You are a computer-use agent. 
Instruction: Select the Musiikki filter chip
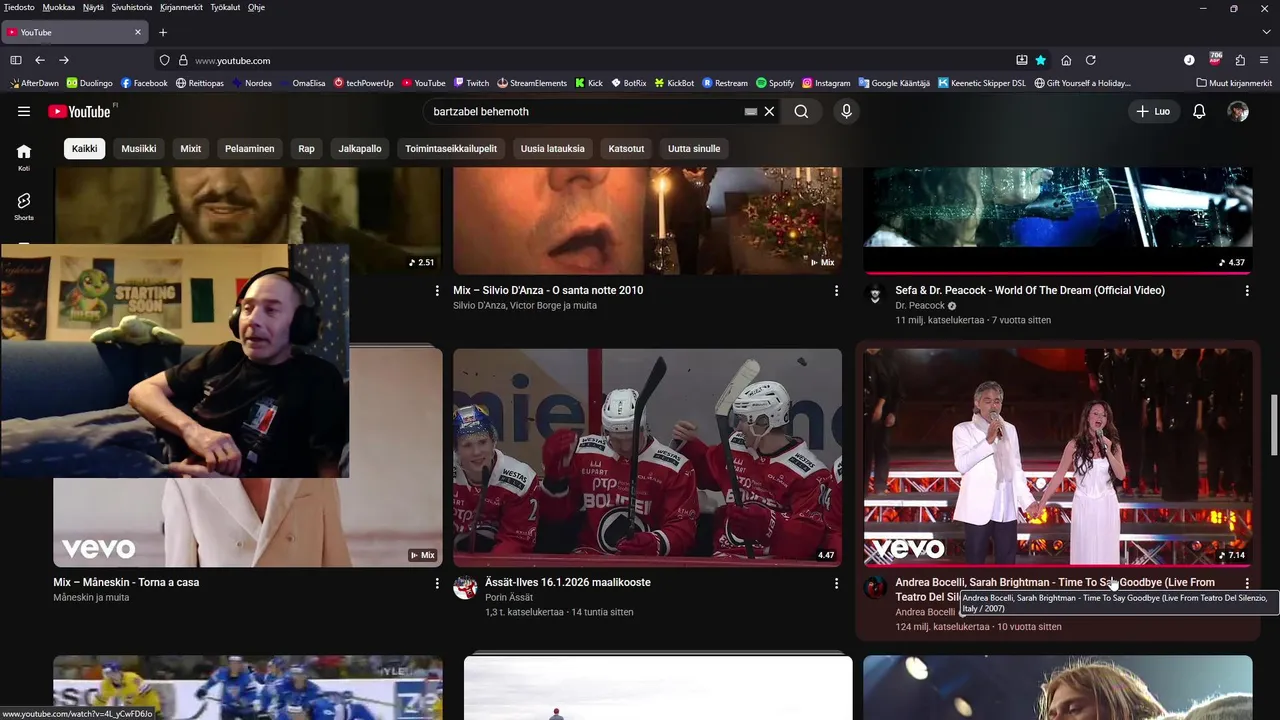point(139,149)
